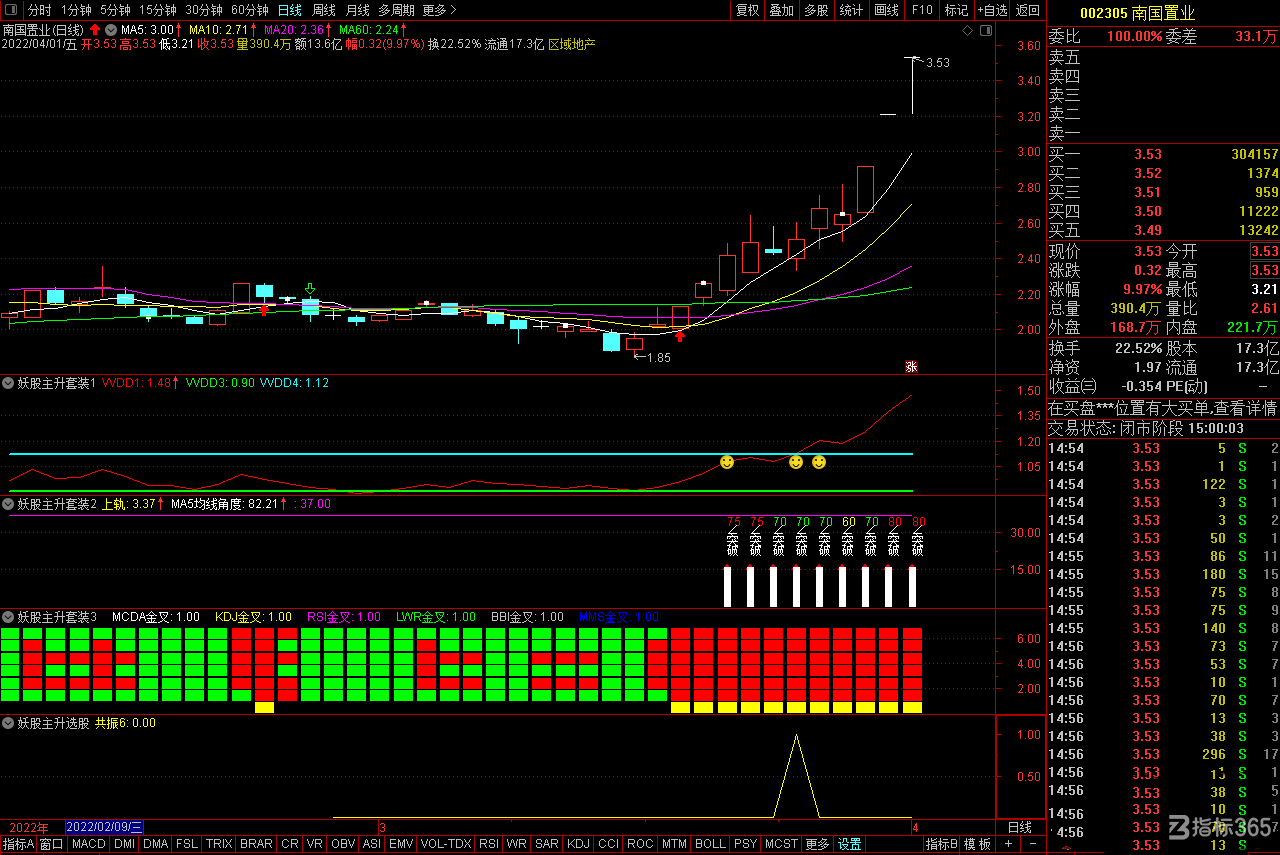This screenshot has height=855, width=1280.
Task: Open indicator 设置 settings
Action: click(849, 844)
